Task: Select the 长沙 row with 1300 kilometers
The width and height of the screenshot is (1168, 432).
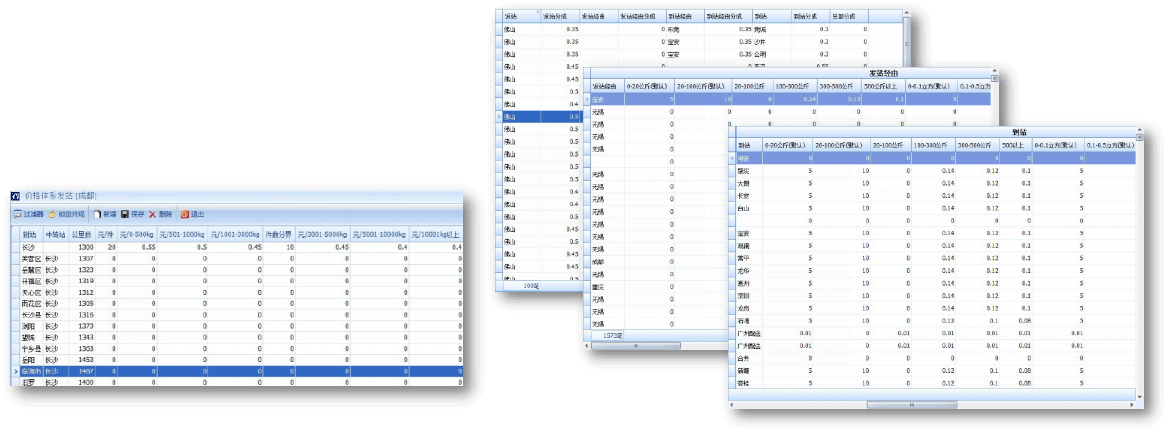Action: pyautogui.click(x=30, y=246)
